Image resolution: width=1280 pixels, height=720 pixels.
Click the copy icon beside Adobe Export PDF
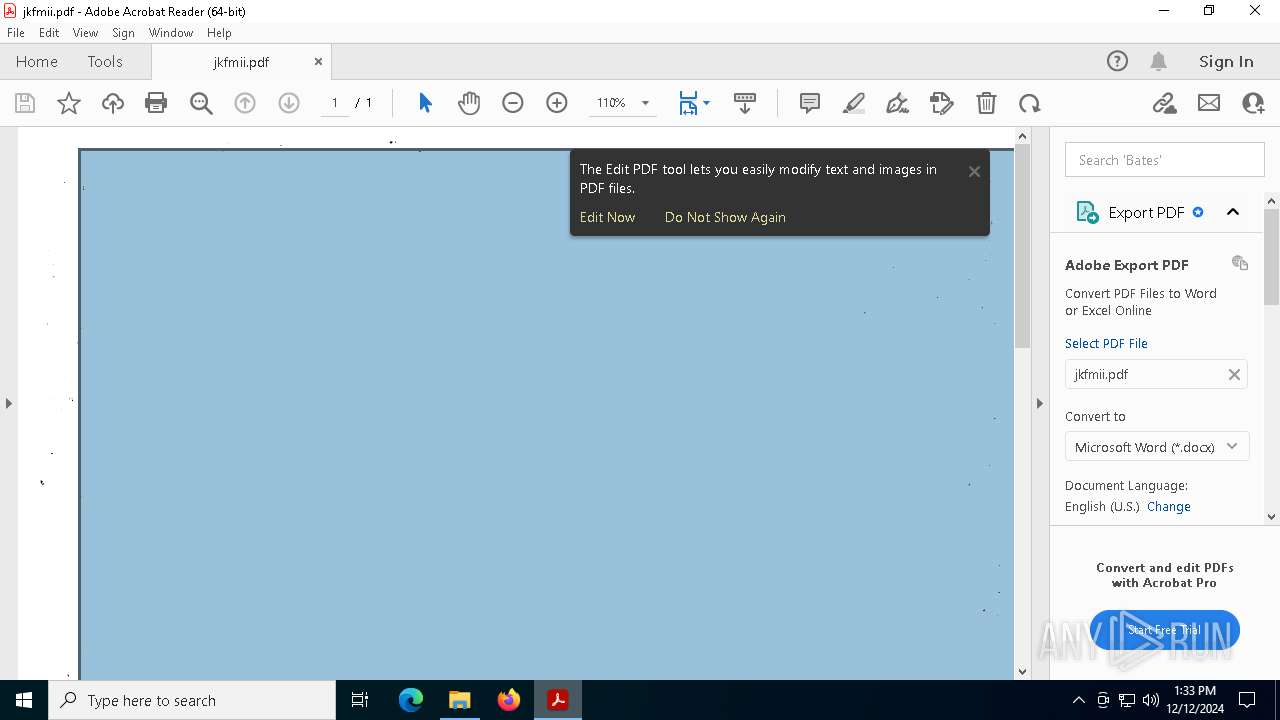1240,263
